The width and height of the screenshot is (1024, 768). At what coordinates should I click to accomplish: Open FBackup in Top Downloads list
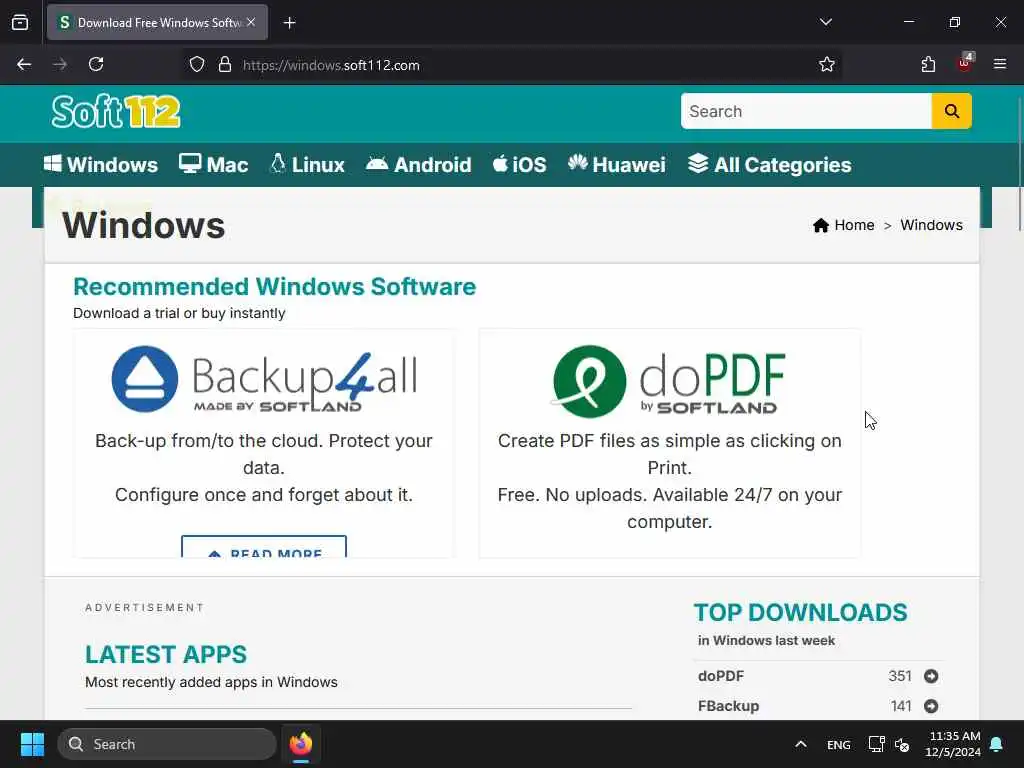point(728,706)
